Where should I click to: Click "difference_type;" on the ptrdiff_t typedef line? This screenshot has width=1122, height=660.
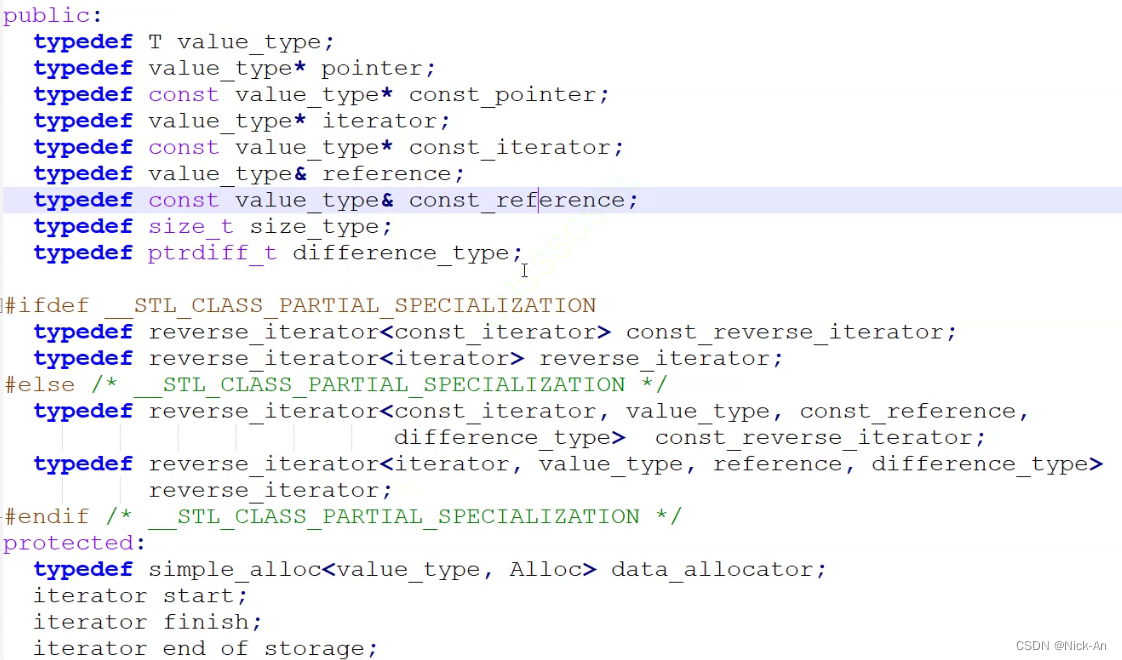407,253
